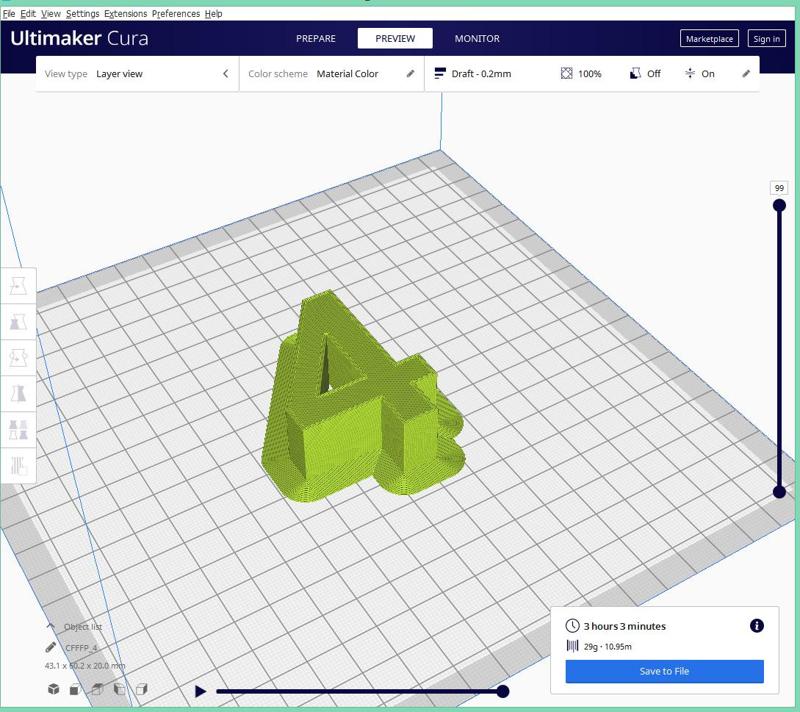The height and width of the screenshot is (712, 800).
Task: Click the filament spool icon by 29g
Action: tap(572, 646)
